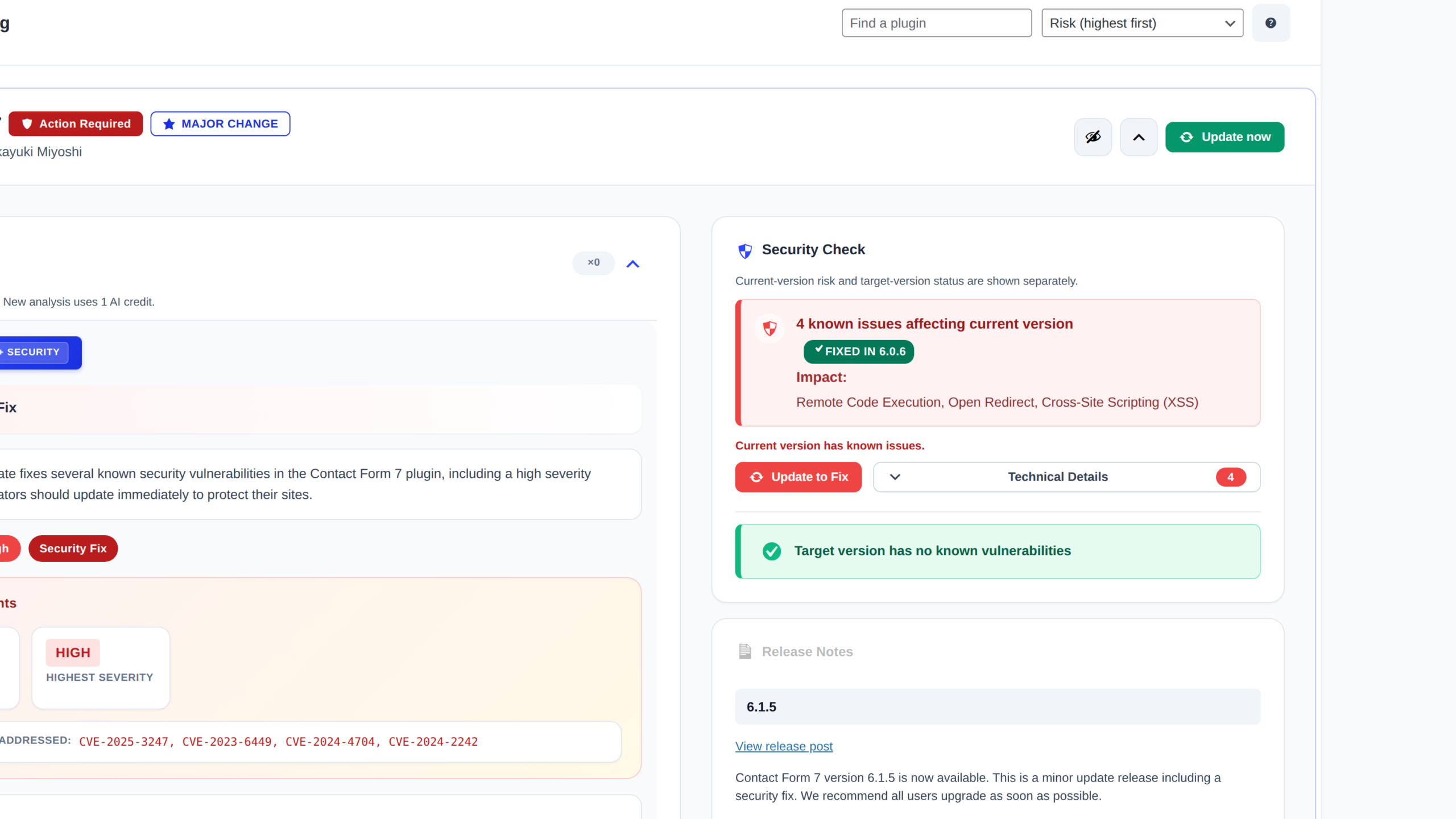Click the help question mark icon
The height and width of the screenshot is (819, 1456).
pos(1271,23)
